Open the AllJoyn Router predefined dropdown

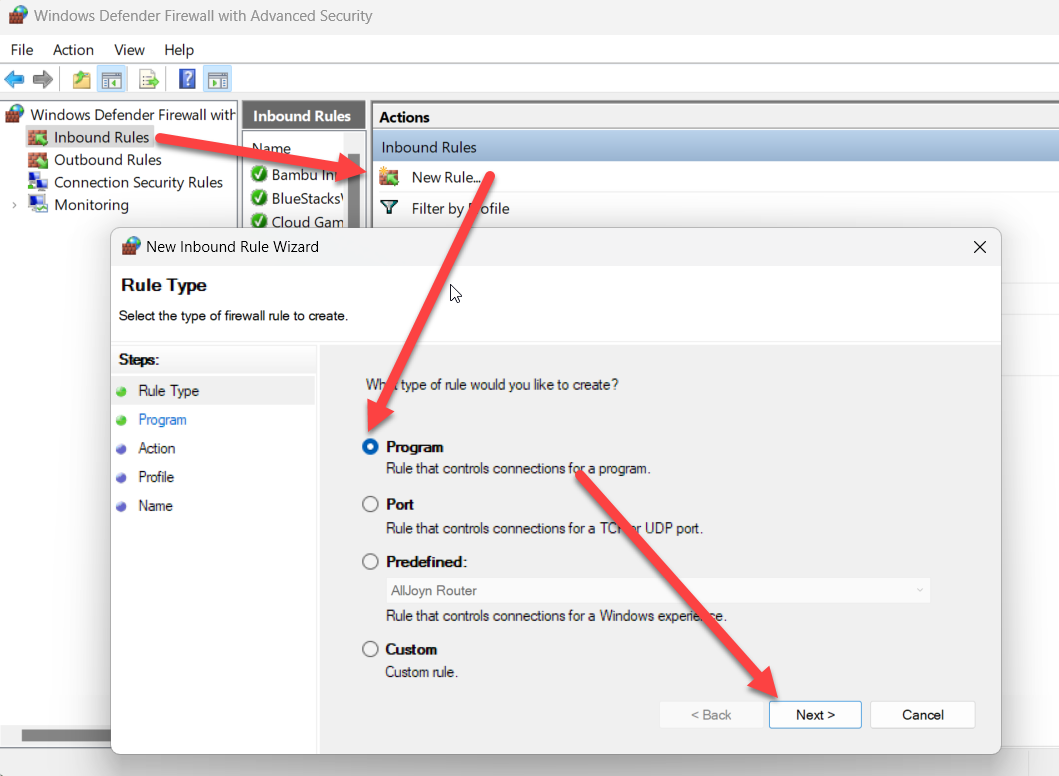click(919, 590)
